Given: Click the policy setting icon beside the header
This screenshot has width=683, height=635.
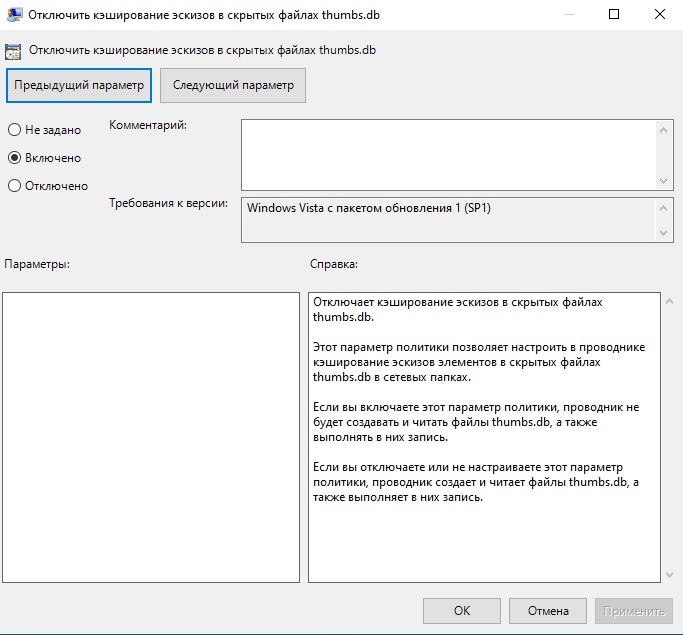Looking at the screenshot, I should (14, 50).
